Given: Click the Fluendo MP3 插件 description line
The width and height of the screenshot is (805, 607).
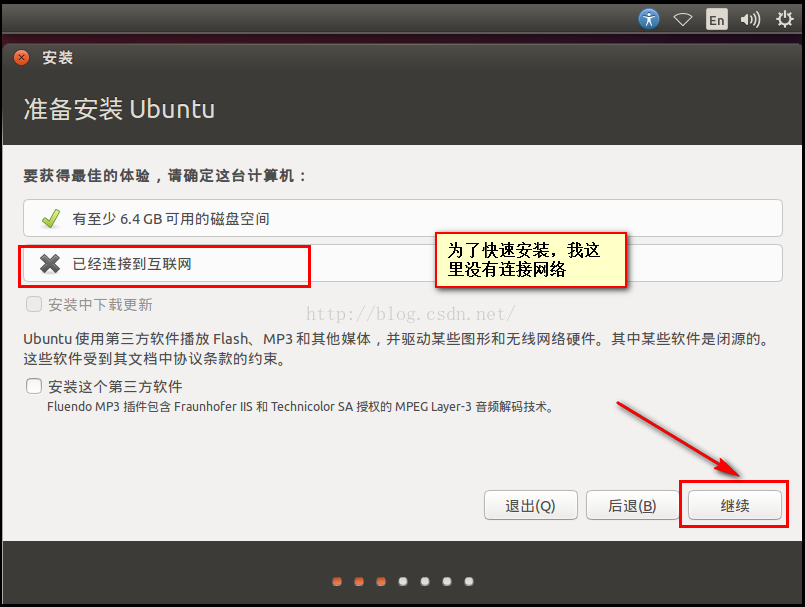Looking at the screenshot, I should pos(300,407).
